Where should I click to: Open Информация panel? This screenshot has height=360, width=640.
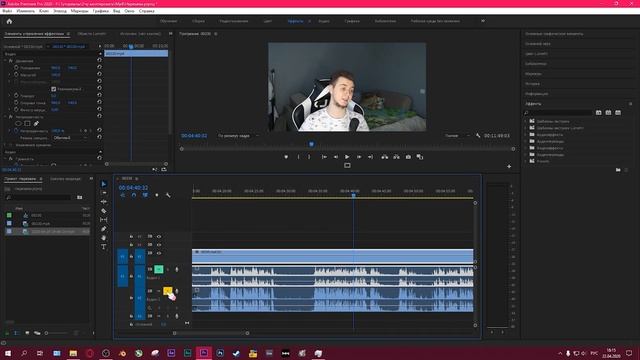(x=536, y=94)
